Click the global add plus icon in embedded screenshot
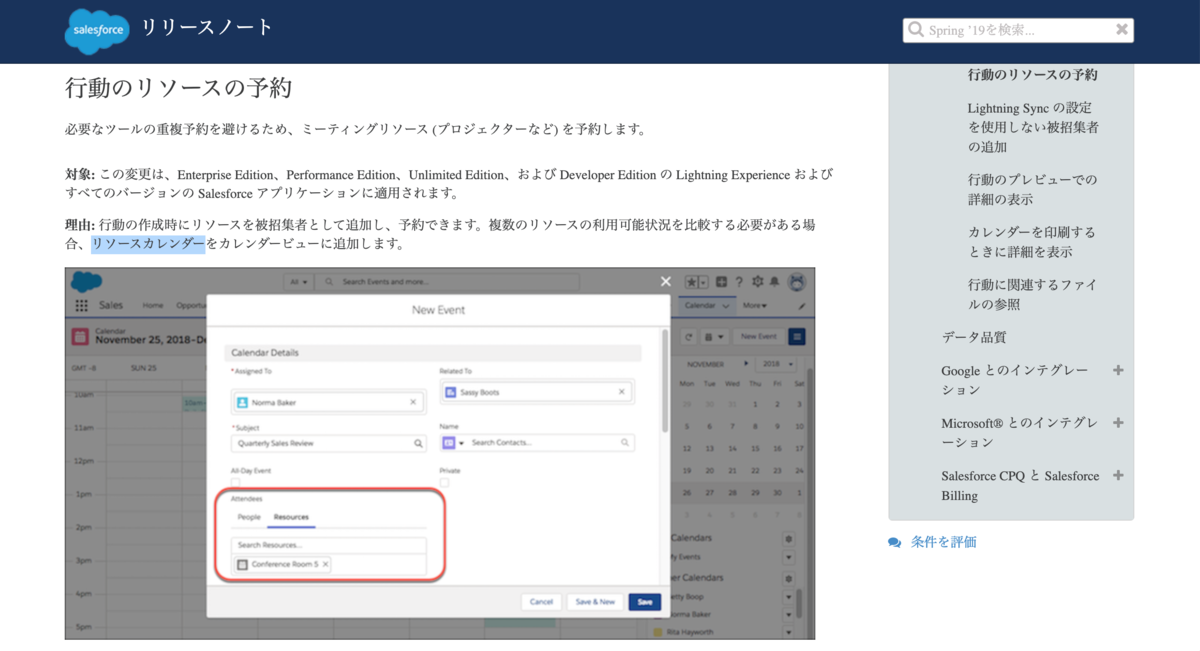The height and width of the screenshot is (651, 1200). point(721,282)
